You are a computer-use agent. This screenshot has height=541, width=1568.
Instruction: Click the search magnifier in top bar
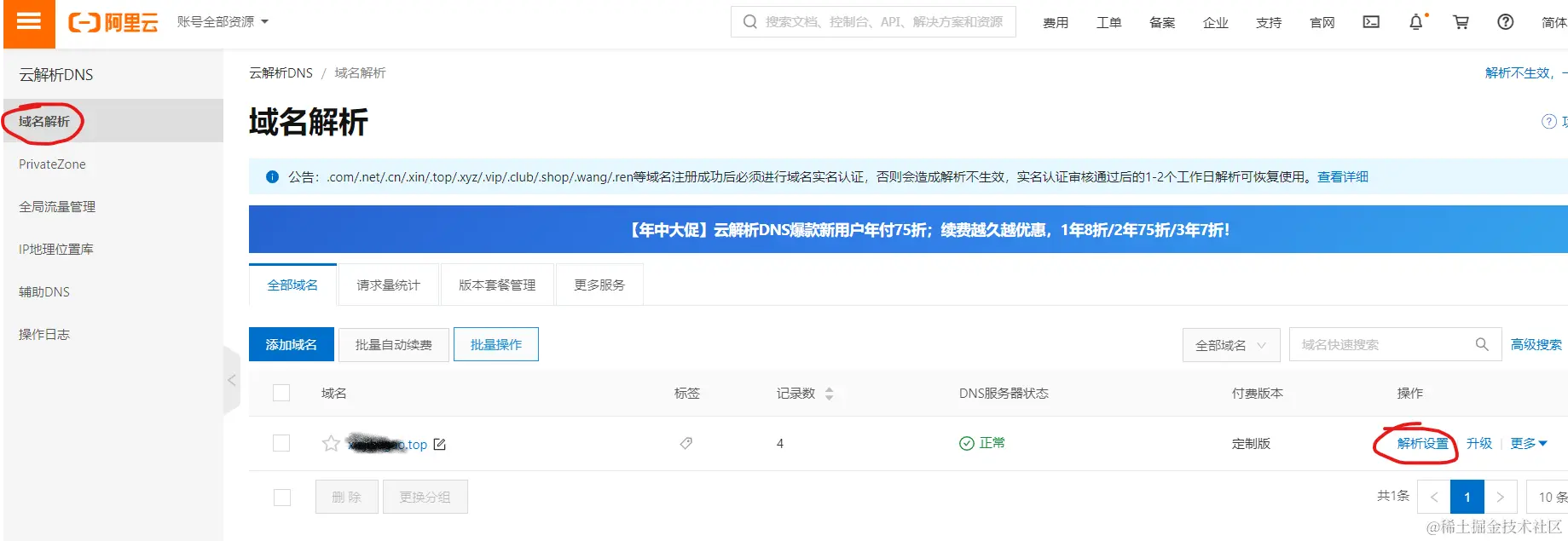(x=749, y=22)
